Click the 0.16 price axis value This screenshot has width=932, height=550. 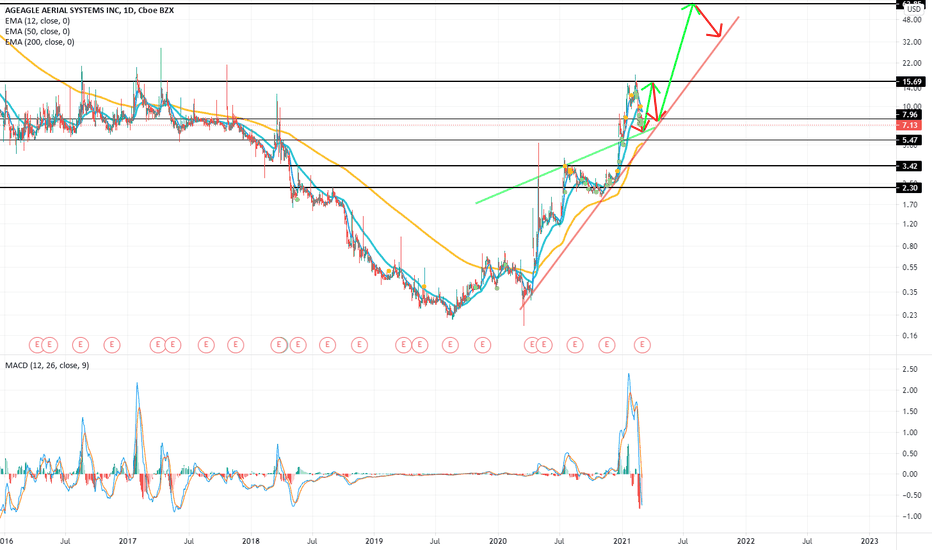[910, 336]
